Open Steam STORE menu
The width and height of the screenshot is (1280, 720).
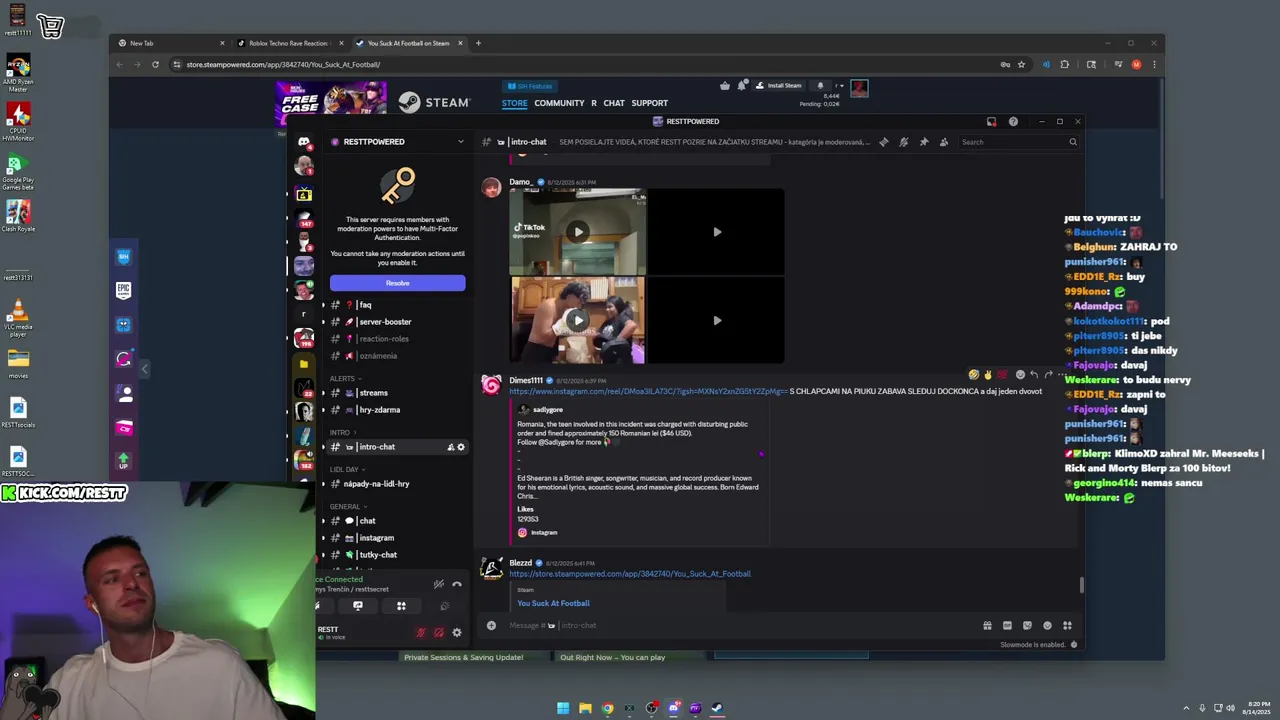point(515,103)
